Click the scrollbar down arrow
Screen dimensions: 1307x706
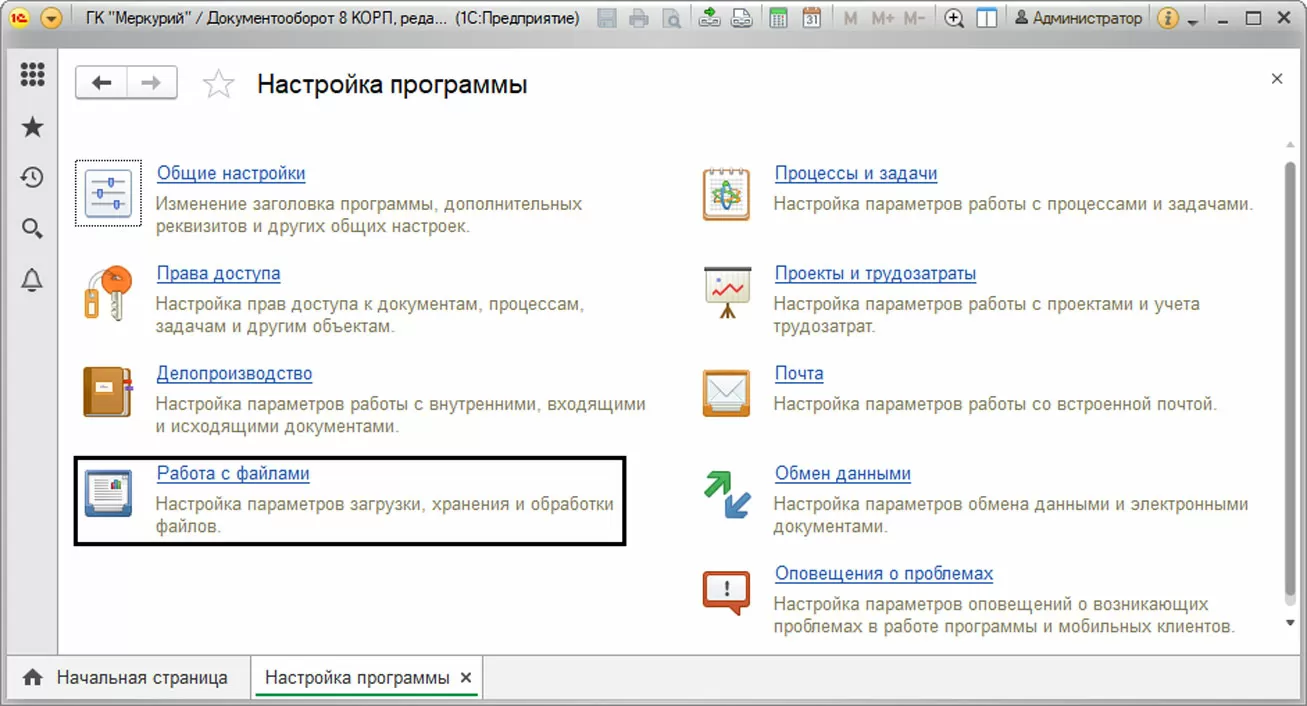coord(1290,623)
